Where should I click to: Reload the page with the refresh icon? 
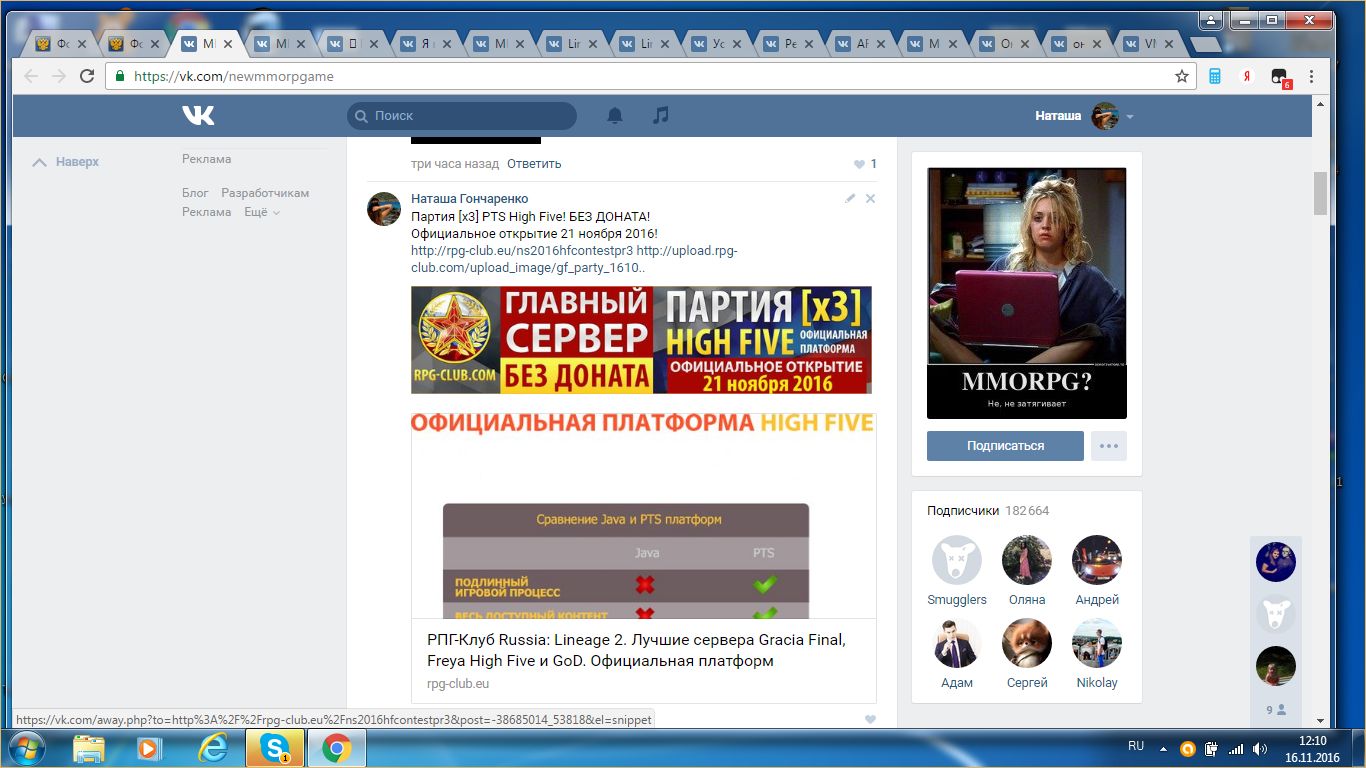tap(87, 76)
